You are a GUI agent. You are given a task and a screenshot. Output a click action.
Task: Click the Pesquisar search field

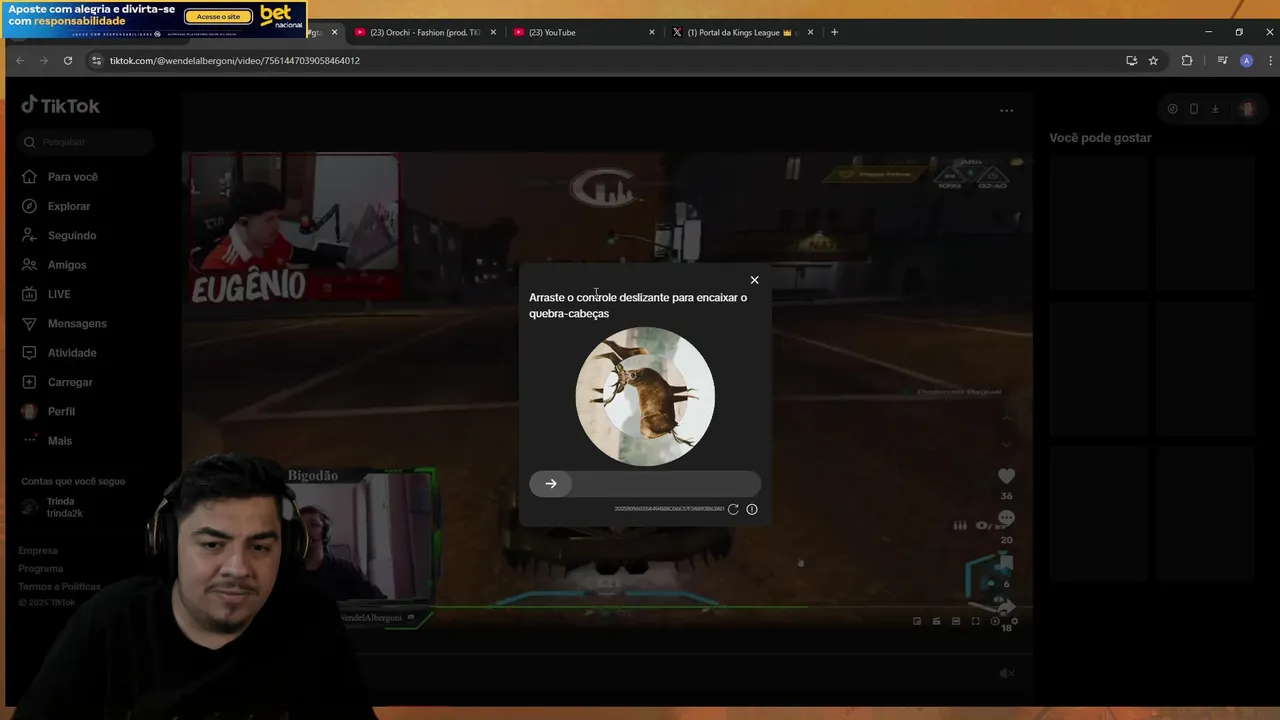click(x=86, y=142)
